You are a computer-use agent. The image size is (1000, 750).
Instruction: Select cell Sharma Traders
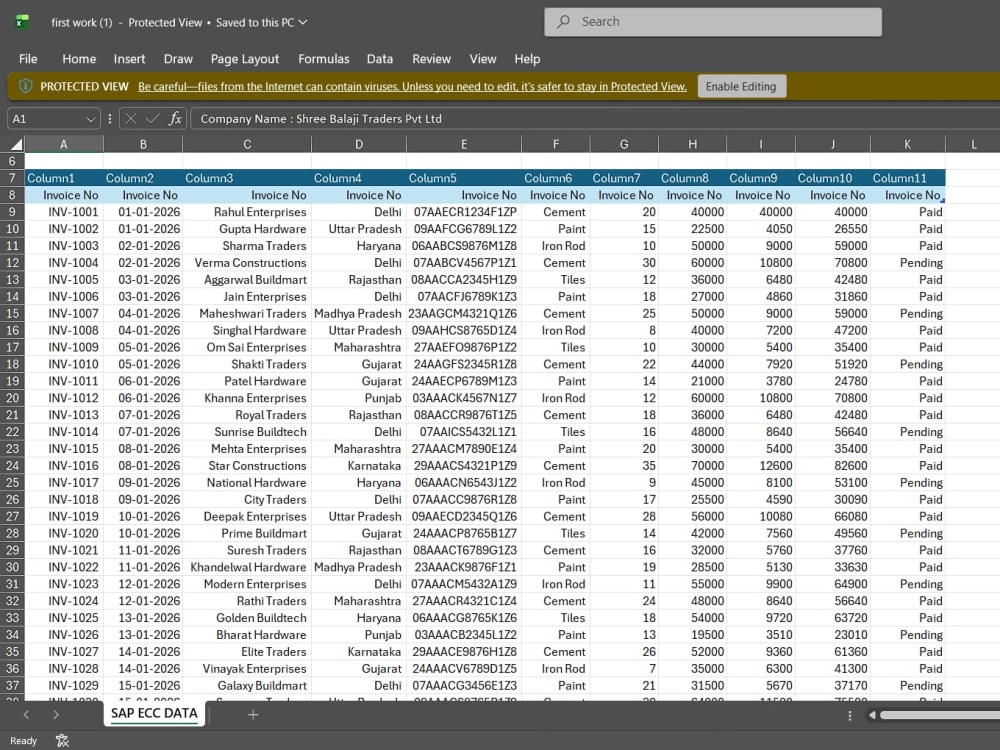[x=247, y=246]
